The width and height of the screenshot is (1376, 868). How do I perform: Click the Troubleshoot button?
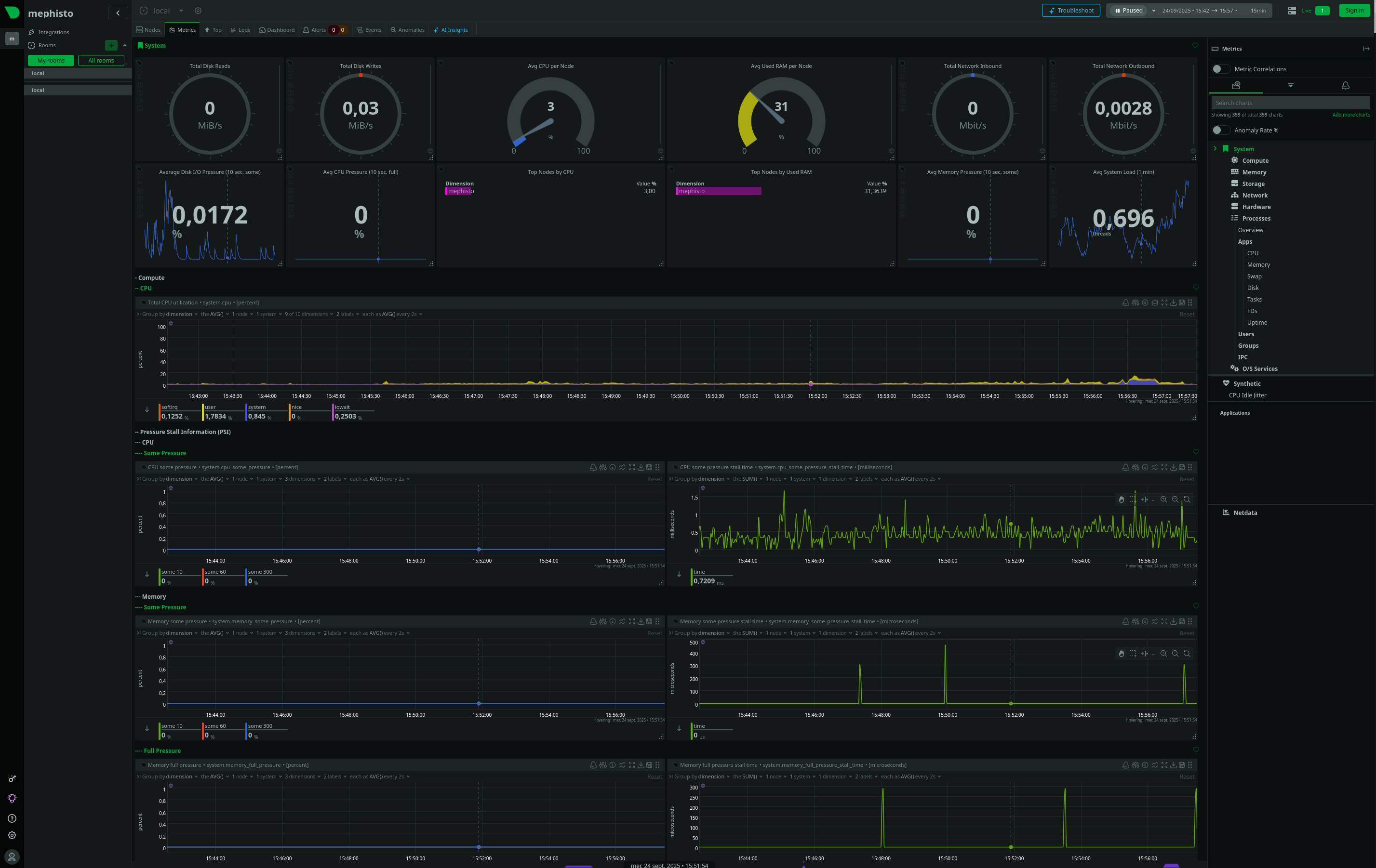(1070, 10)
